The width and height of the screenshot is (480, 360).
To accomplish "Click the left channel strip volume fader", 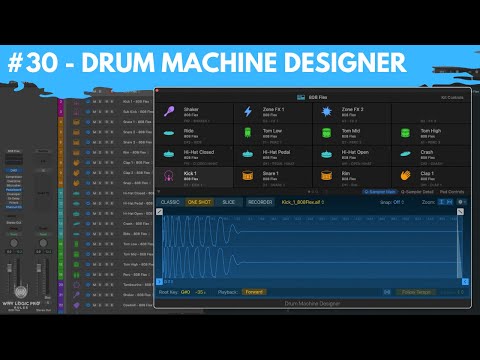I will point(9,268).
